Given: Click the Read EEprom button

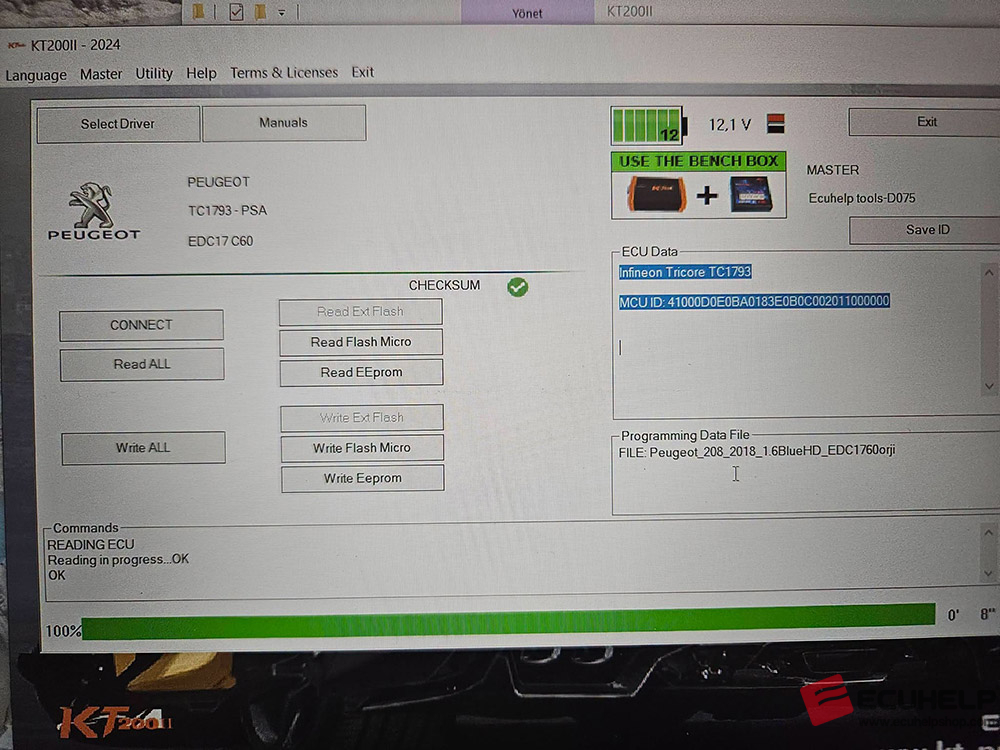Looking at the screenshot, I should pyautogui.click(x=361, y=372).
